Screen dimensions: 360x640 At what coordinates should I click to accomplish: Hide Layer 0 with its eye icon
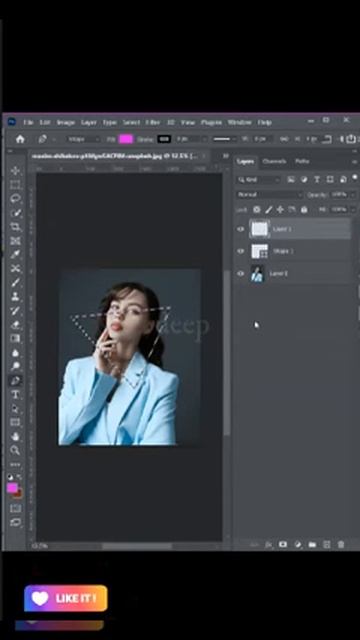click(240, 273)
